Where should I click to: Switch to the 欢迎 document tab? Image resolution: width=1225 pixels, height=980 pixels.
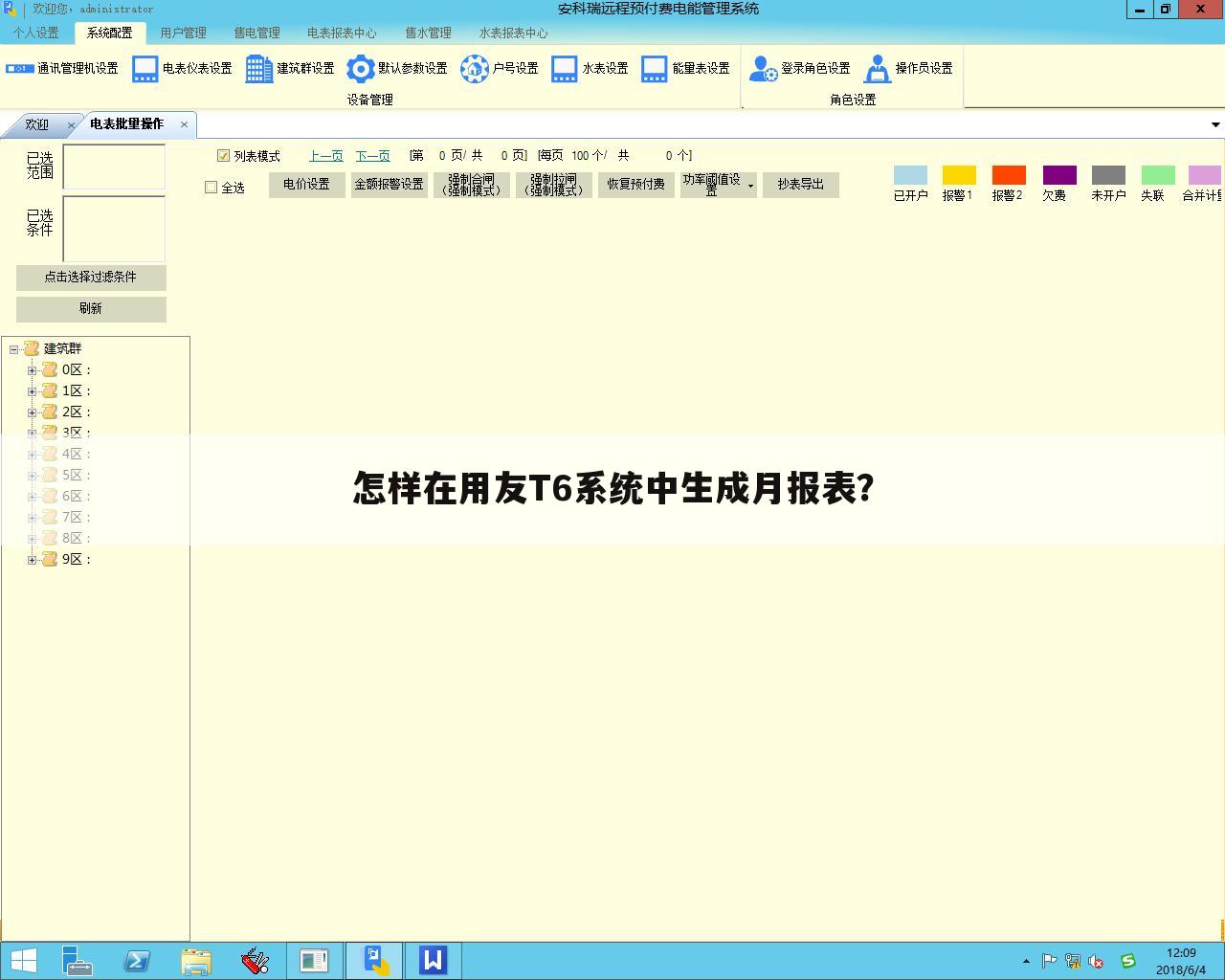[x=36, y=125]
